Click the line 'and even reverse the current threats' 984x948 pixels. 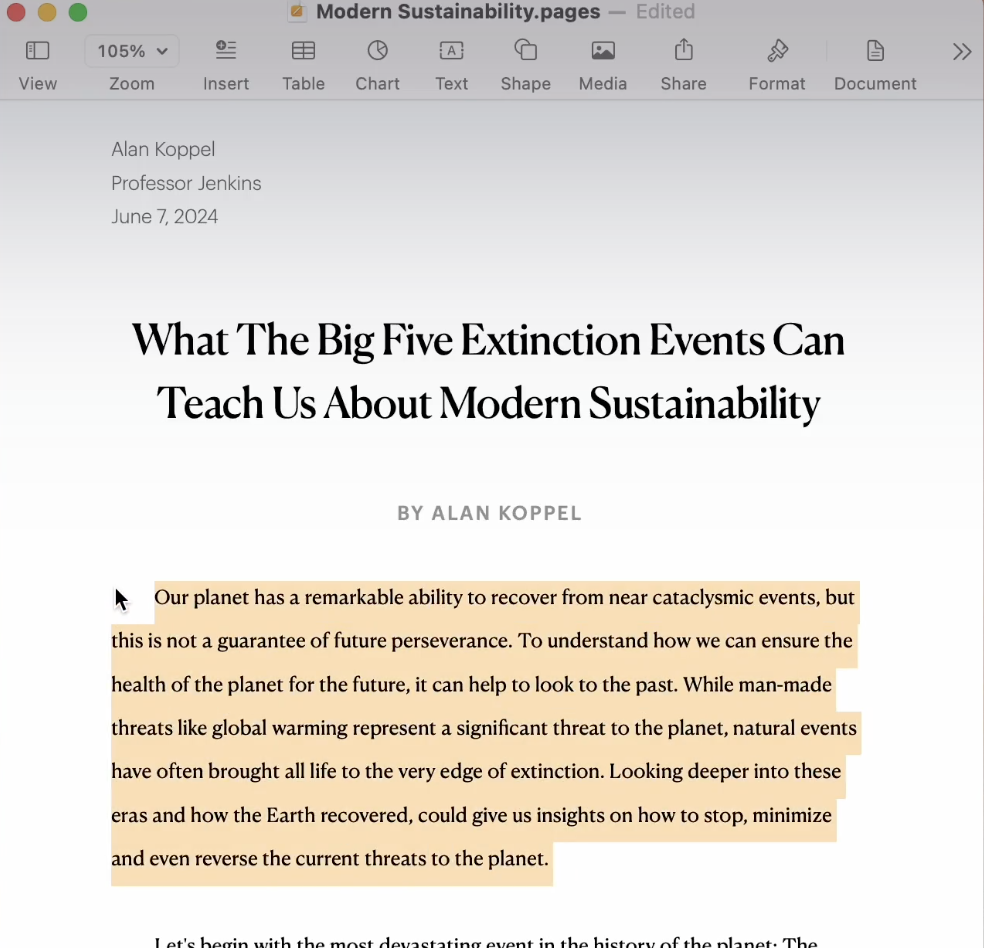pos(330,858)
